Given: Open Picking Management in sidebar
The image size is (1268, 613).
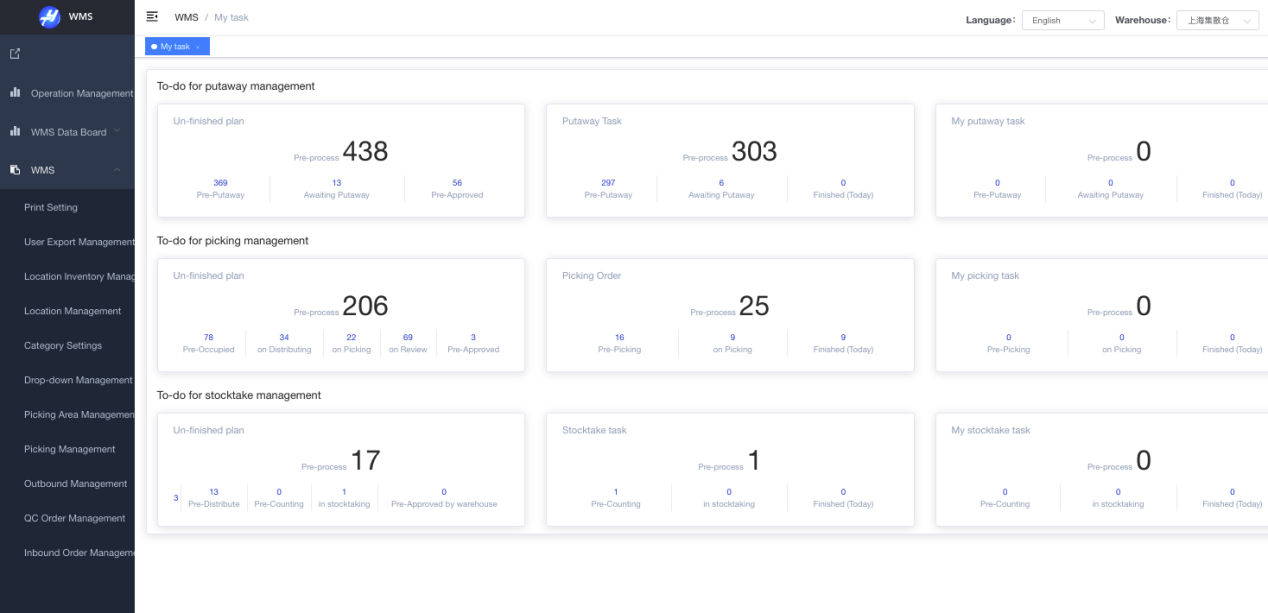Looking at the screenshot, I should pos(70,449).
